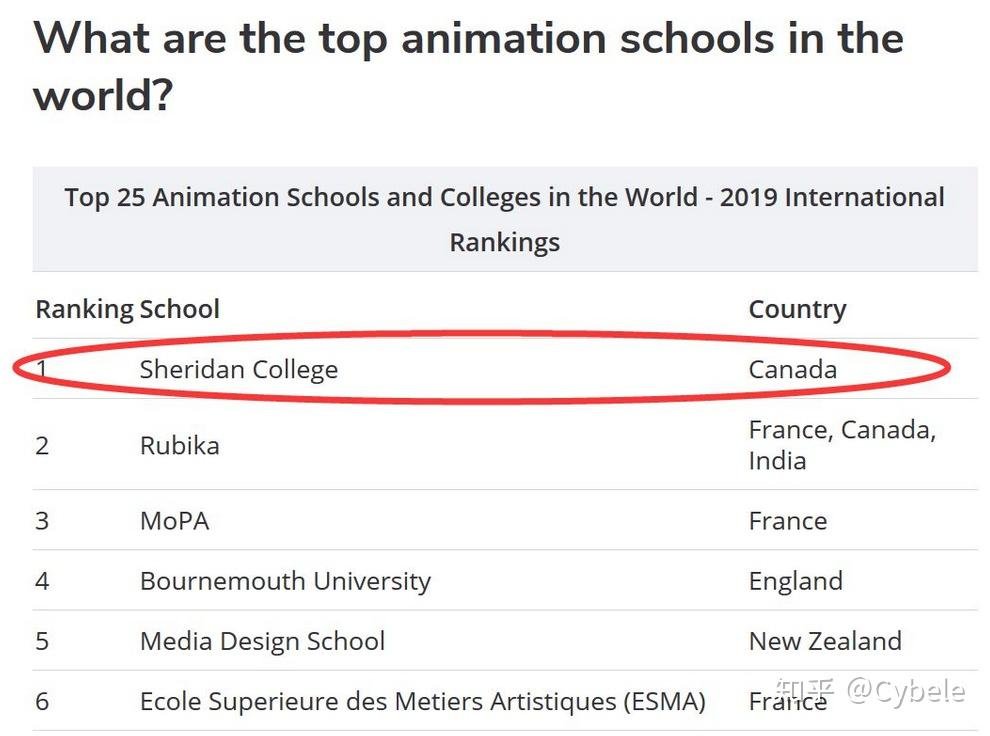The width and height of the screenshot is (990, 736).
Task: Select the table title 'Top 25 Animation Schools' caption
Action: tap(504, 219)
